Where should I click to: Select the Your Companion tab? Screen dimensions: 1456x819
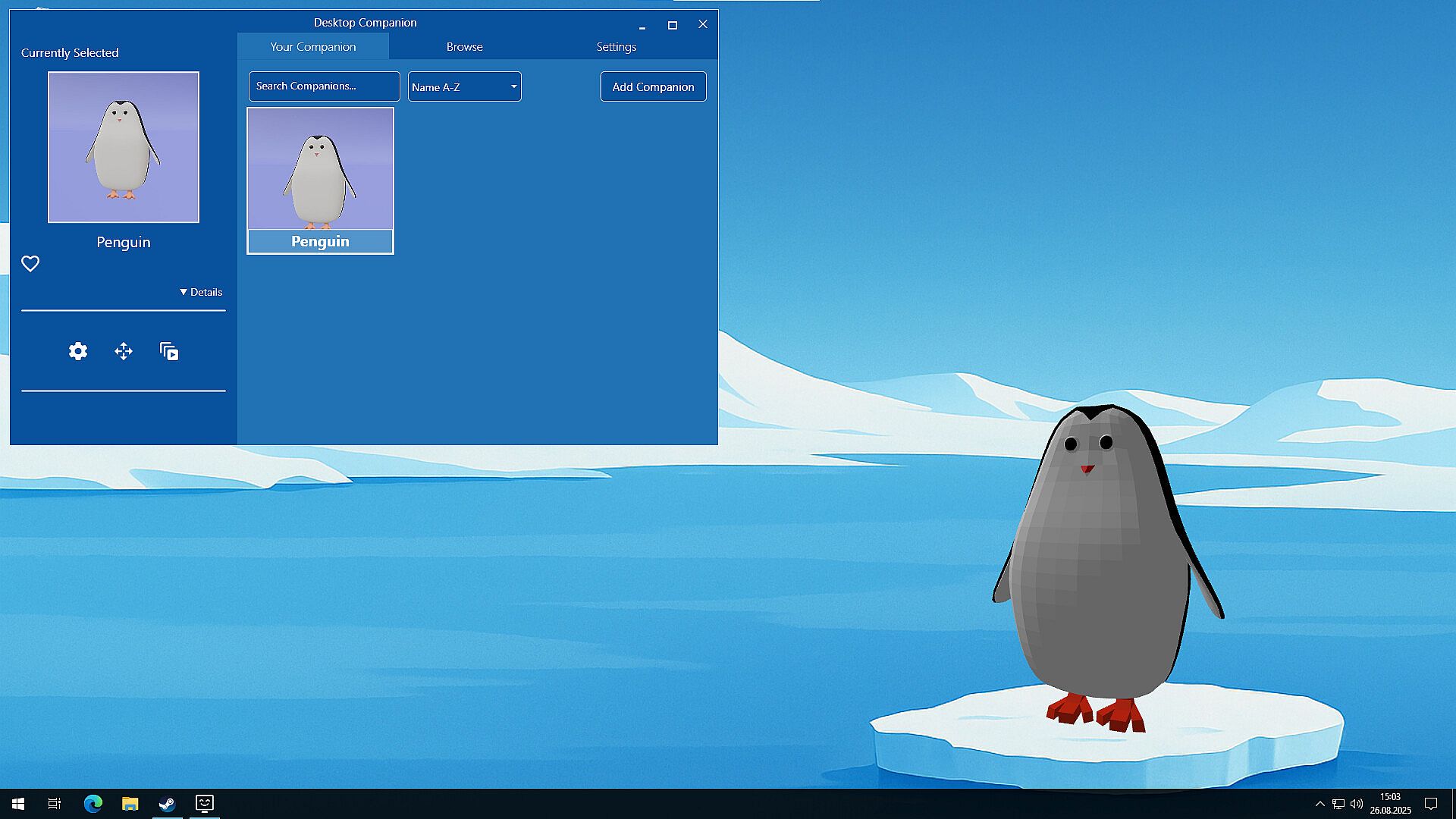click(x=312, y=46)
